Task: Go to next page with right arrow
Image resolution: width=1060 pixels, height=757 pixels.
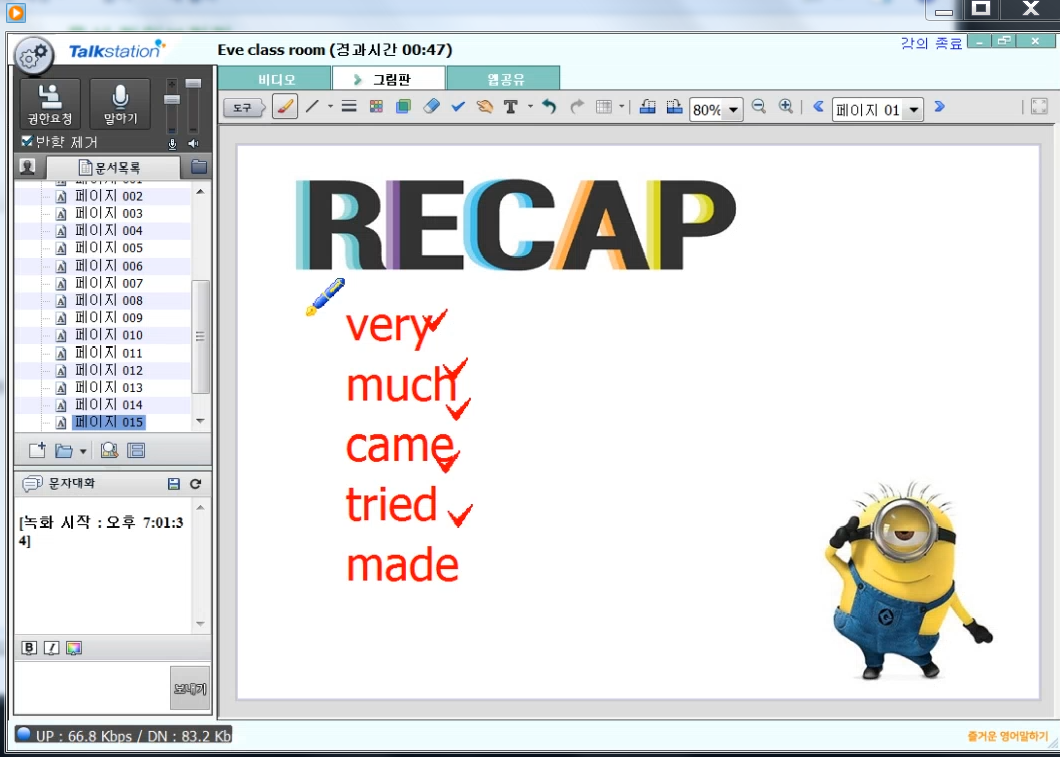Action: [939, 107]
